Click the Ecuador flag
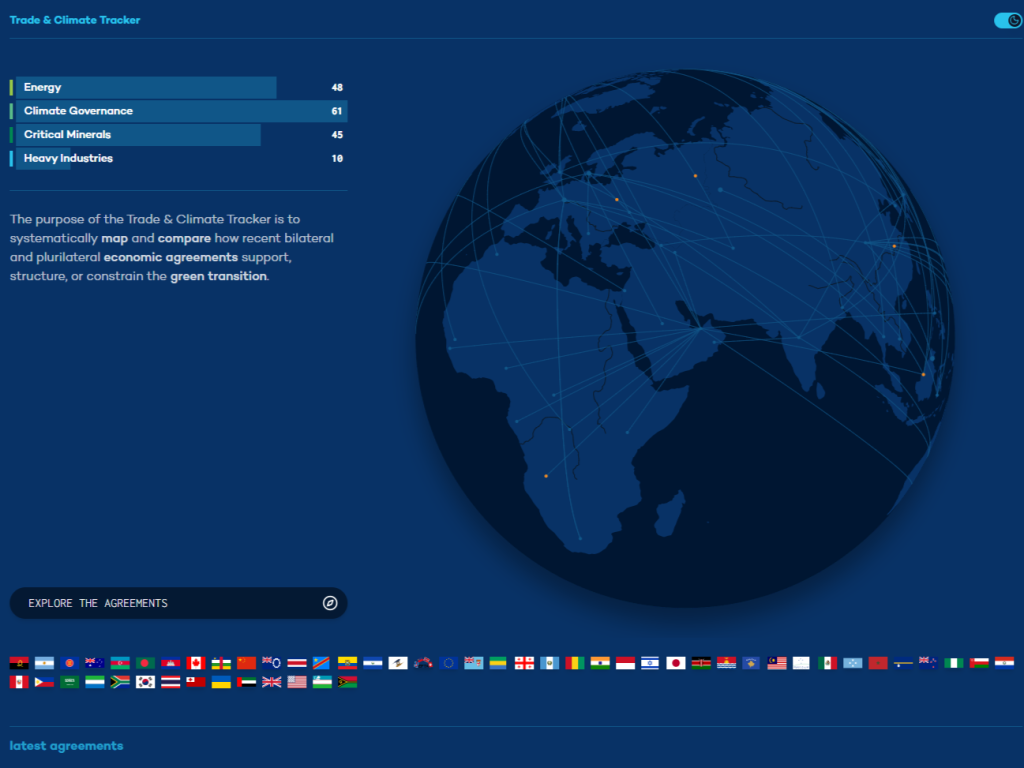Screen dimensions: 1024x768 347,663
